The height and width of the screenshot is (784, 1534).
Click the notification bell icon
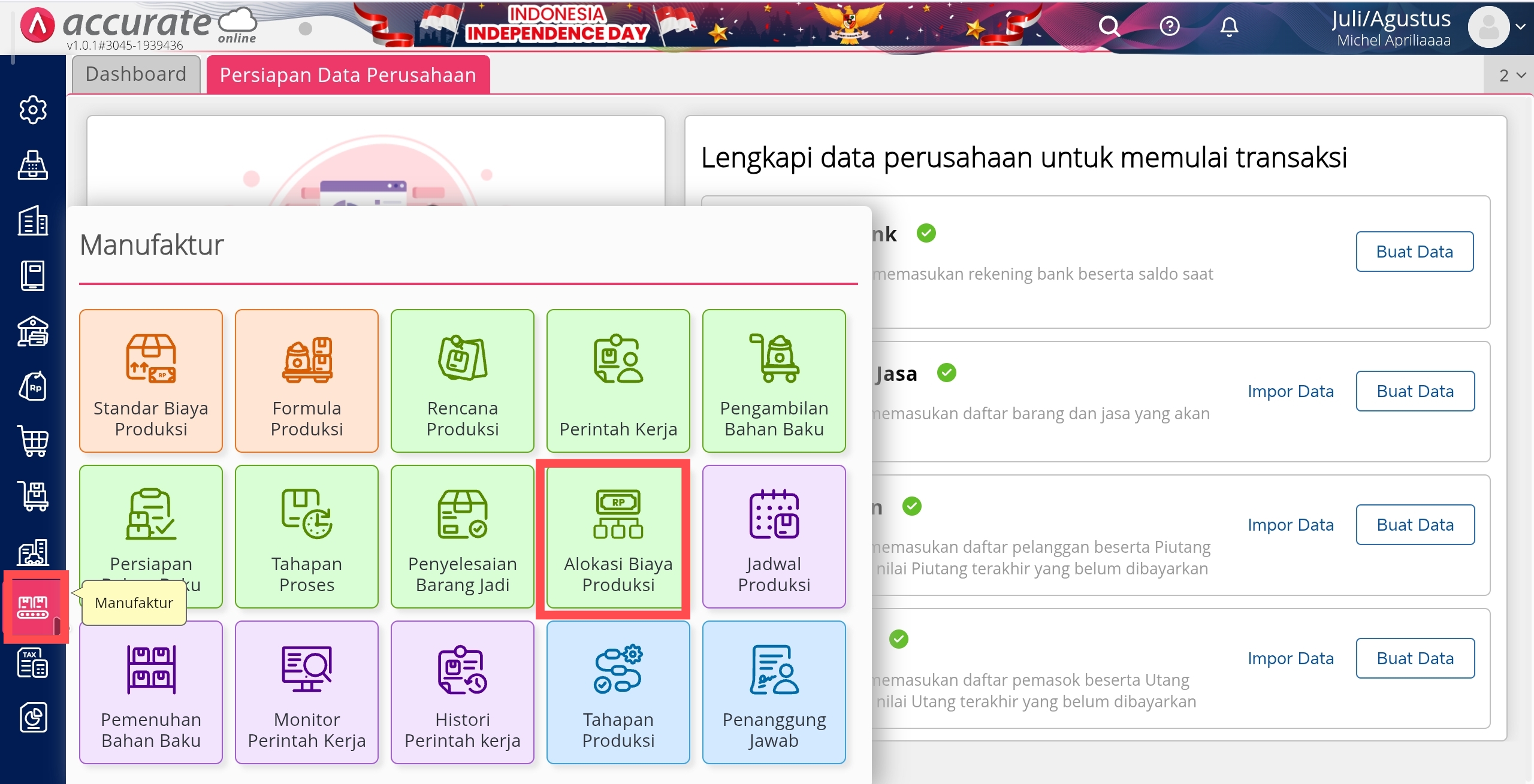1229,26
